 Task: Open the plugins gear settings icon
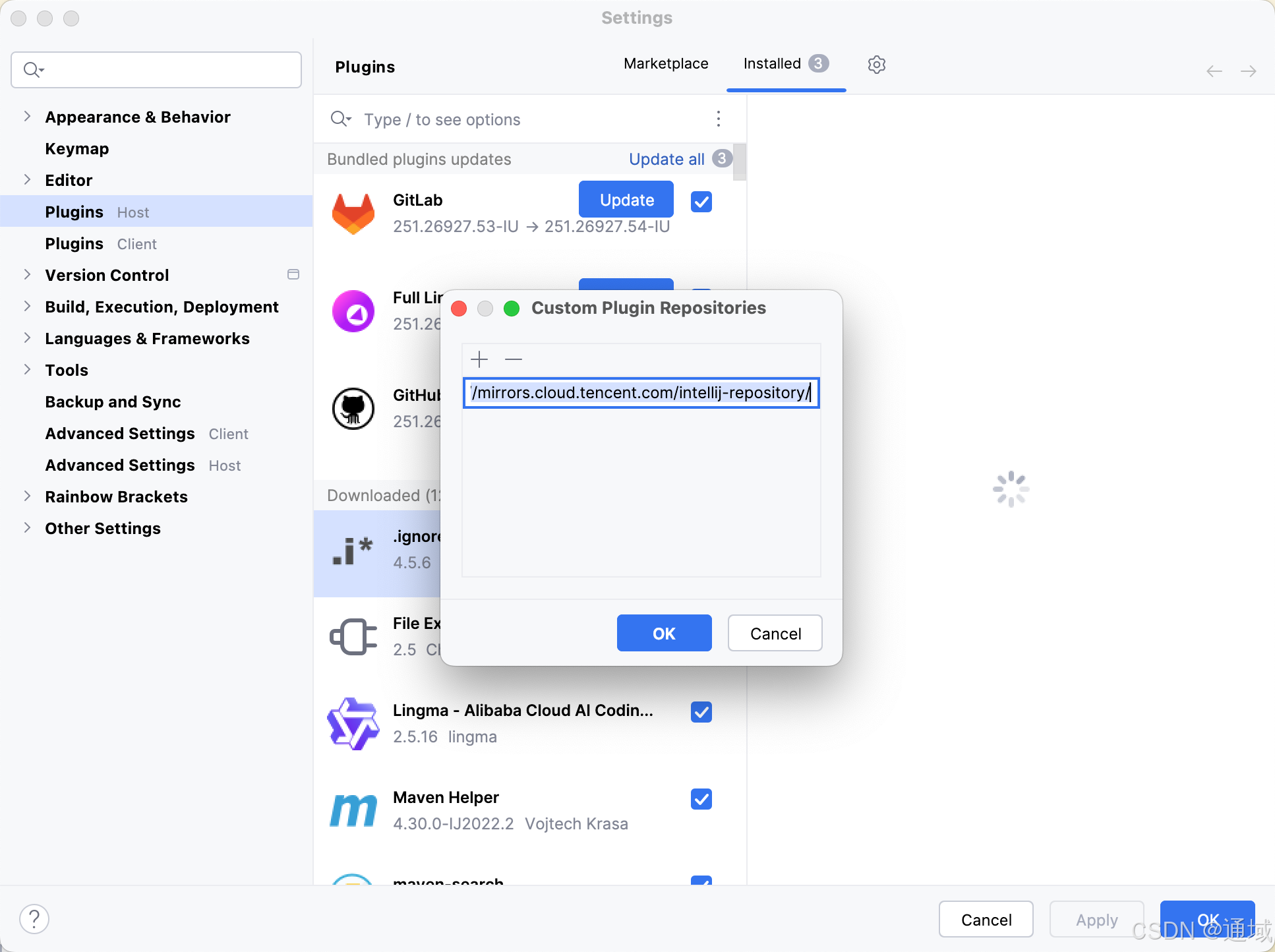876,65
